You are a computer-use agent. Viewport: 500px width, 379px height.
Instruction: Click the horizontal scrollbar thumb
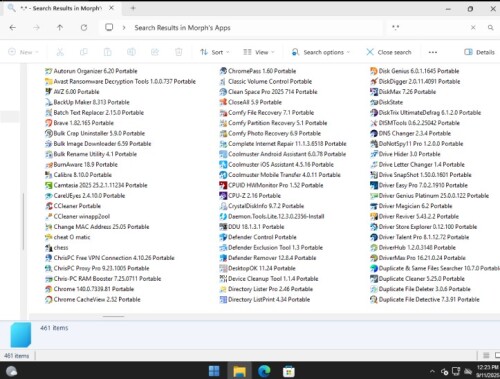click(113, 316)
